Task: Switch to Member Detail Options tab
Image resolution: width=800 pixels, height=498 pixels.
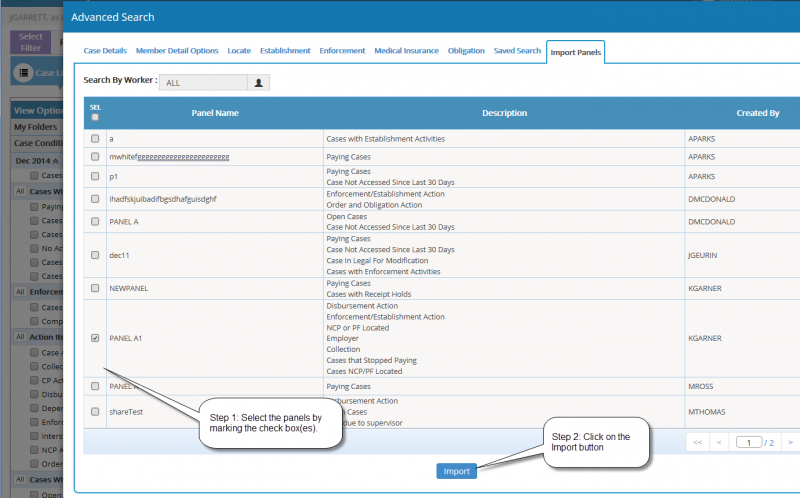Action: [177, 51]
